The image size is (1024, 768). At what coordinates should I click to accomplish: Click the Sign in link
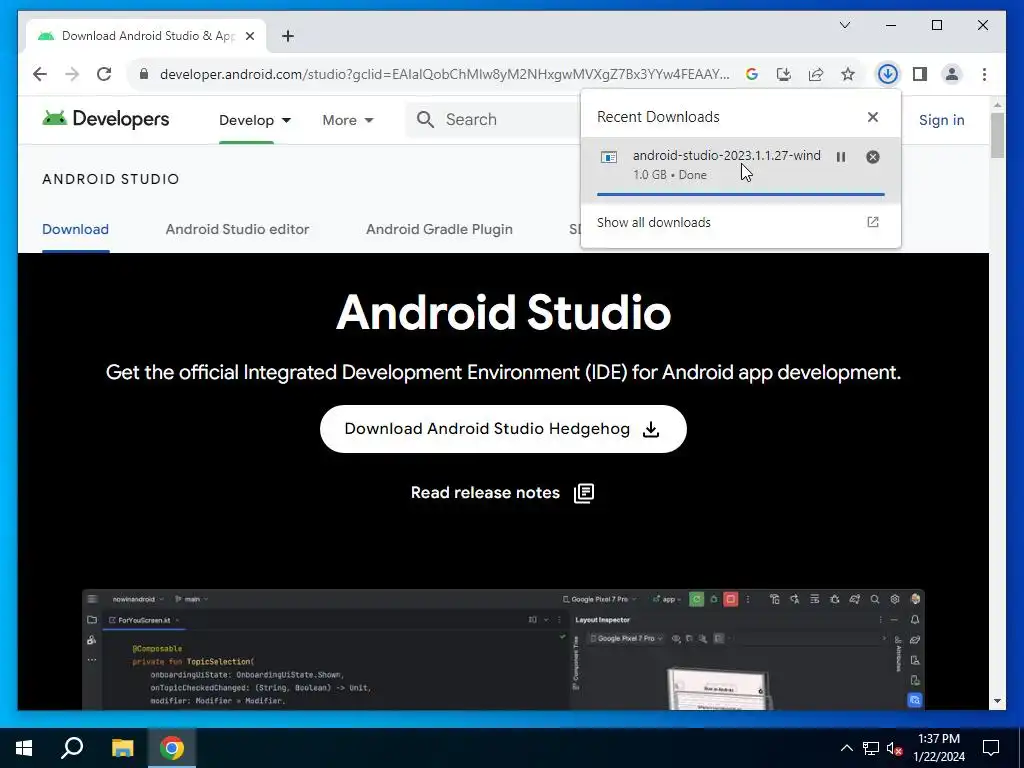tap(941, 120)
